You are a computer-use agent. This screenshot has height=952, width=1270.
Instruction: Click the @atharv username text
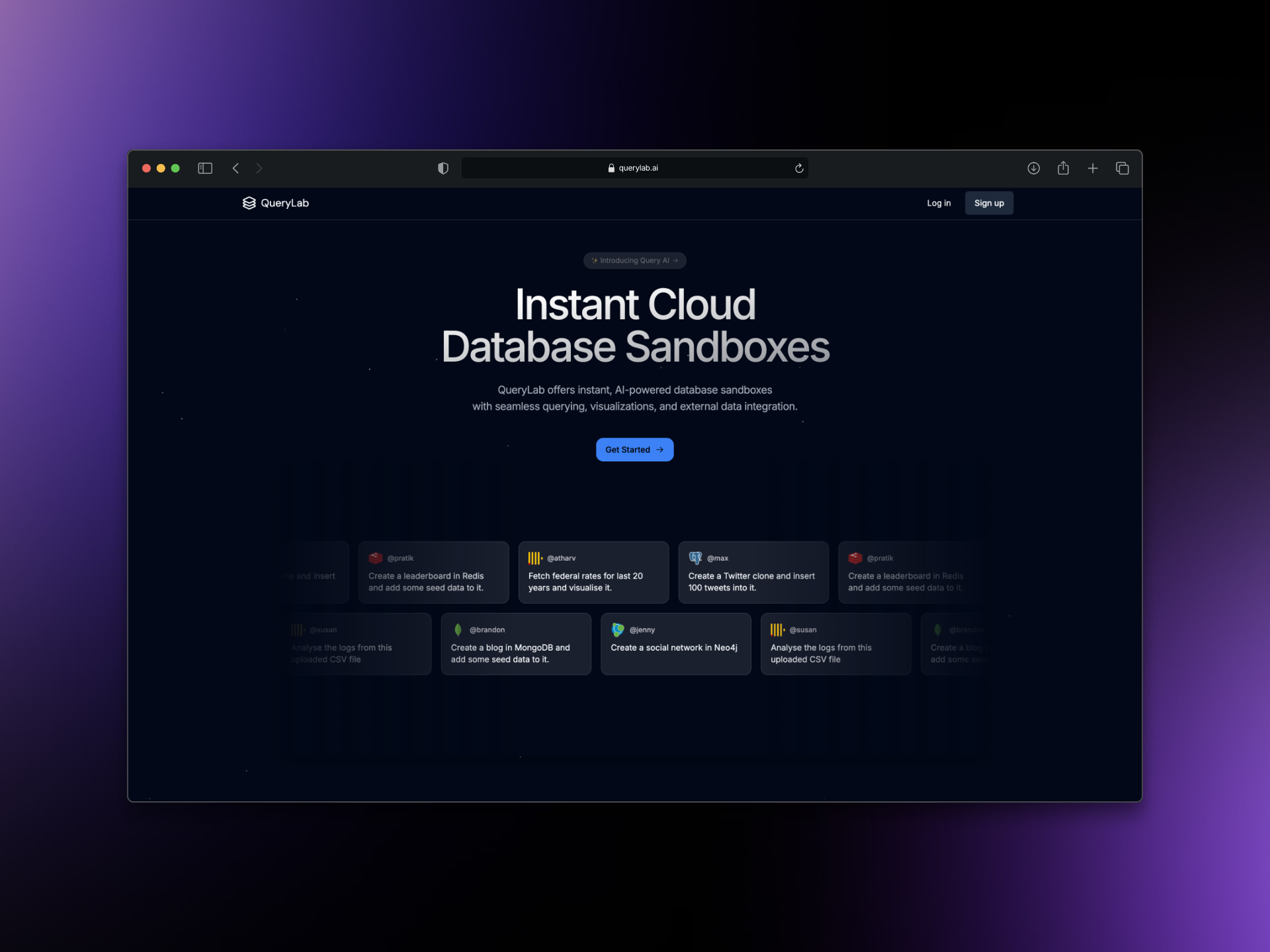tap(562, 559)
